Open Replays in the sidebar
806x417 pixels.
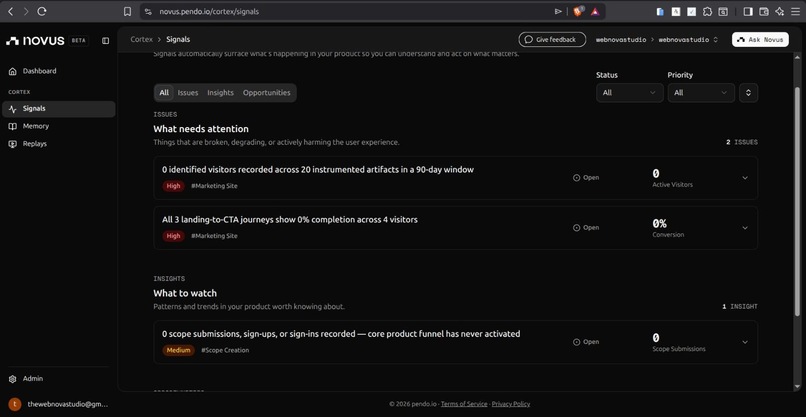(x=58, y=143)
